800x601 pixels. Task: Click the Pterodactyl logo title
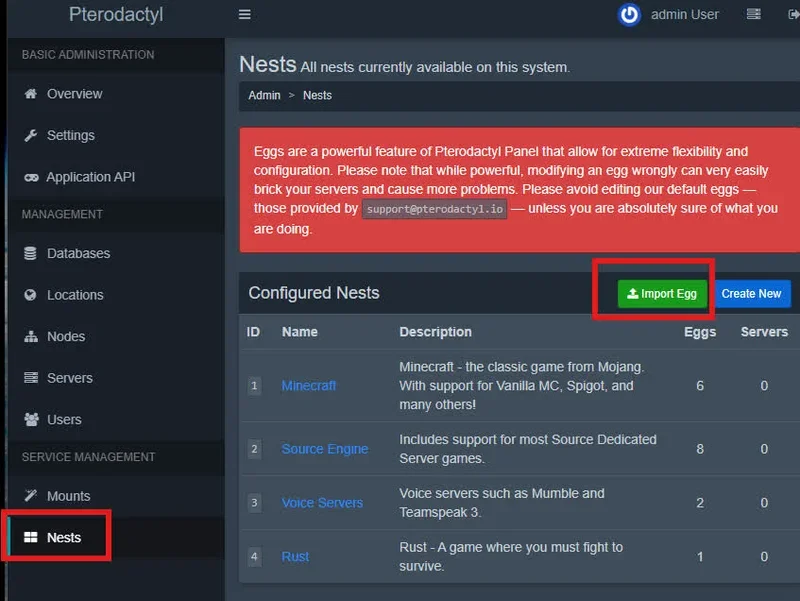tap(116, 14)
